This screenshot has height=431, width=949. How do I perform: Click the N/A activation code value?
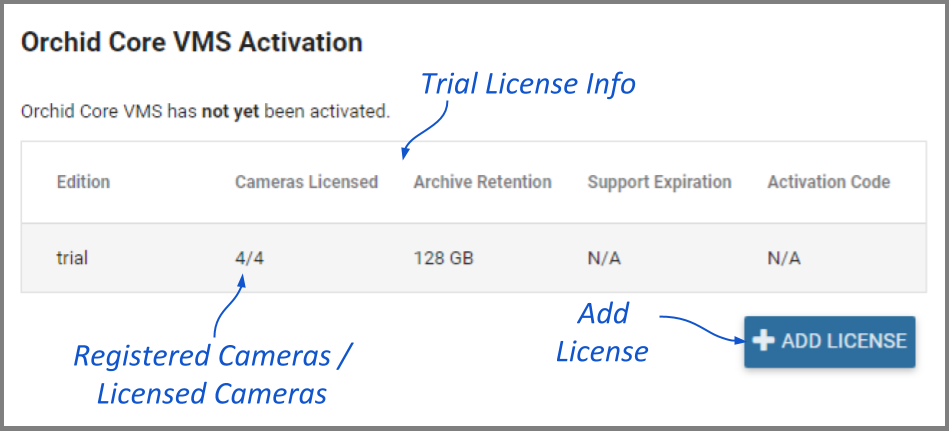[784, 258]
